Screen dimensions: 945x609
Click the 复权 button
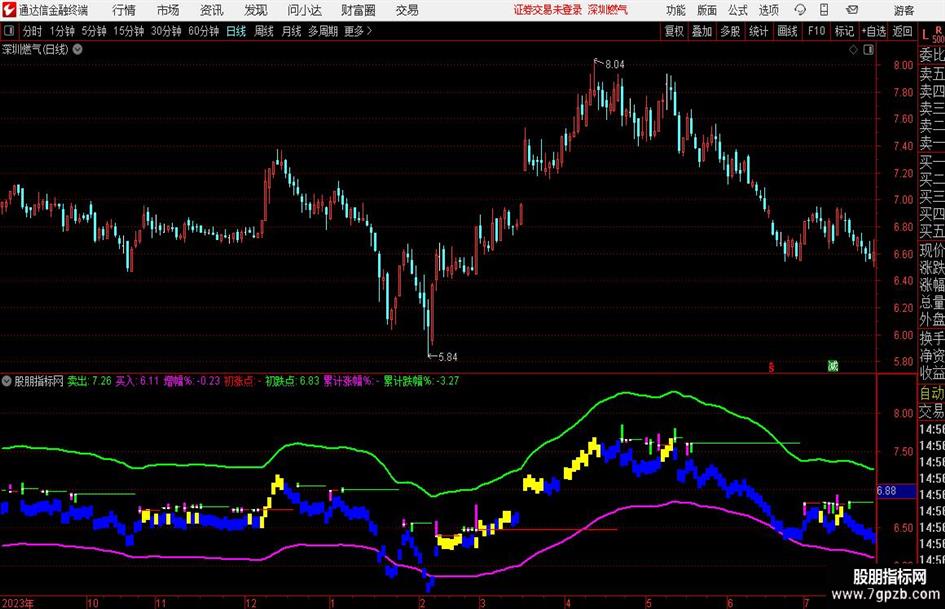[x=674, y=31]
